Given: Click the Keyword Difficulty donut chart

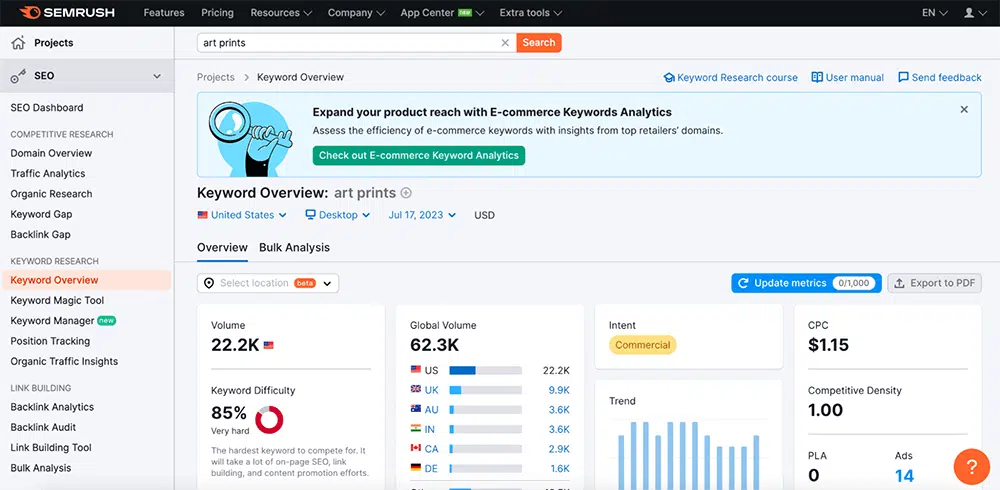Looking at the screenshot, I should pyautogui.click(x=269, y=420).
